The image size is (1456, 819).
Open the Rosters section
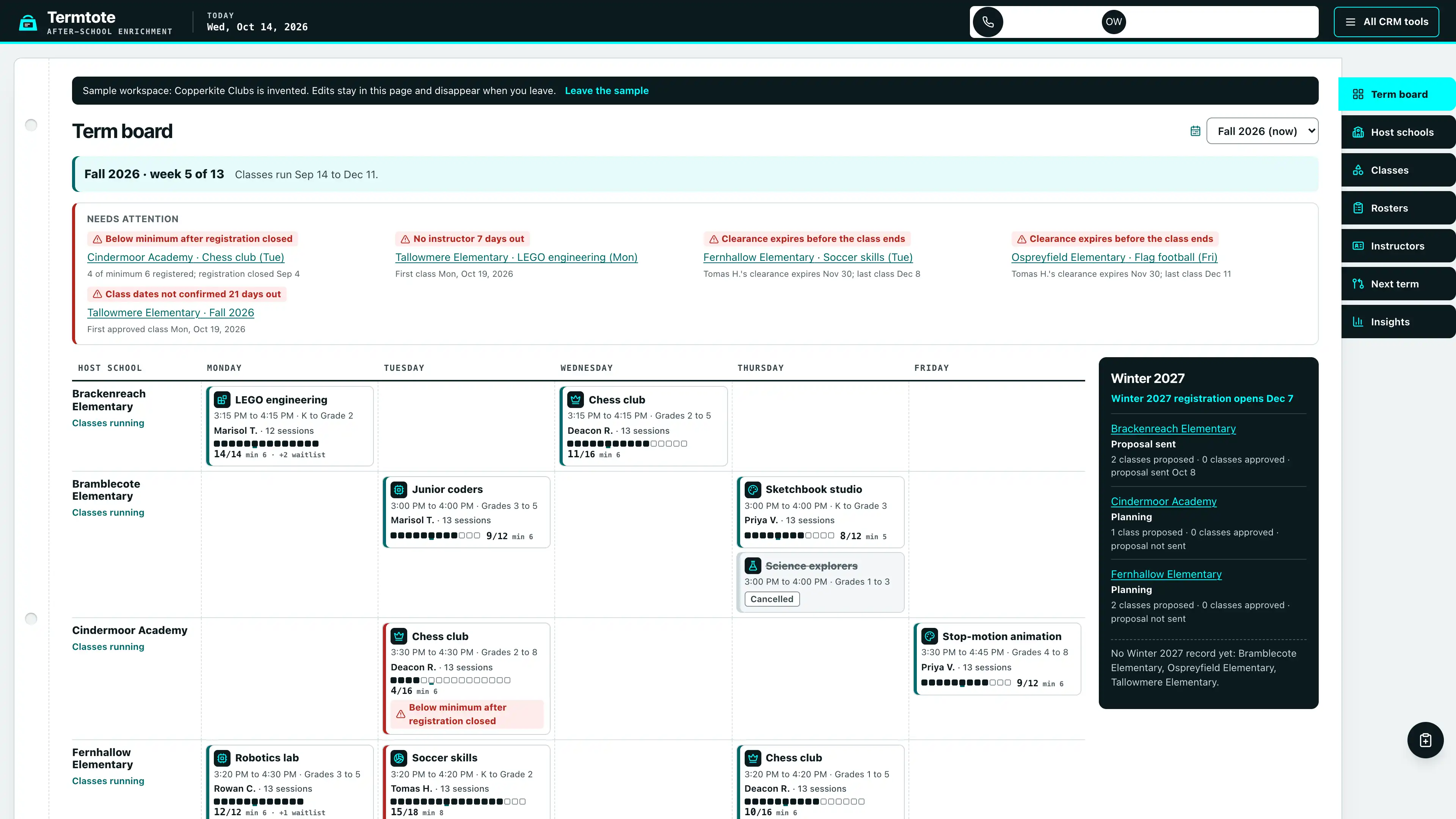[x=1398, y=208]
